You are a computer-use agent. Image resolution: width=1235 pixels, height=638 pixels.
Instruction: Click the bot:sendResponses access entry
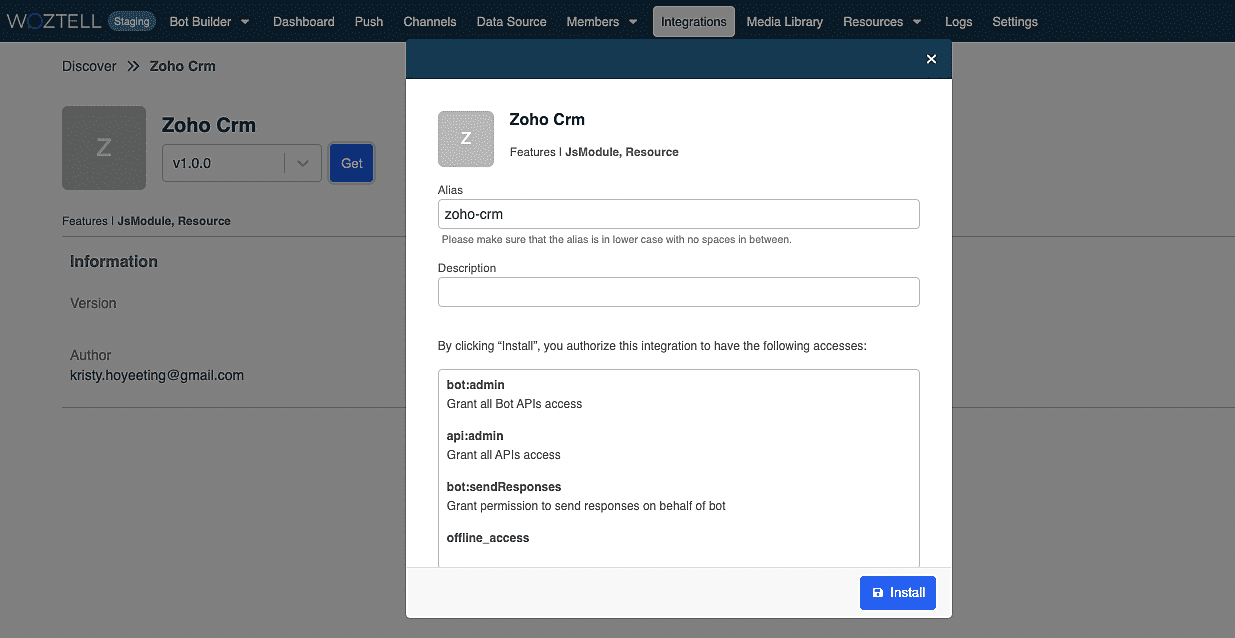coord(504,487)
